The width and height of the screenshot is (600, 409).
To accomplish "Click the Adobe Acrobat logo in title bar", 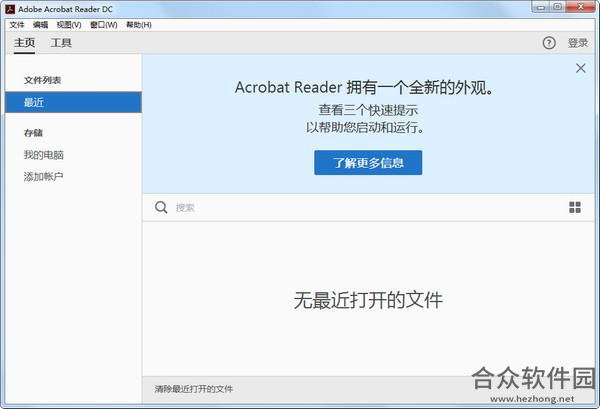I will coord(10,9).
